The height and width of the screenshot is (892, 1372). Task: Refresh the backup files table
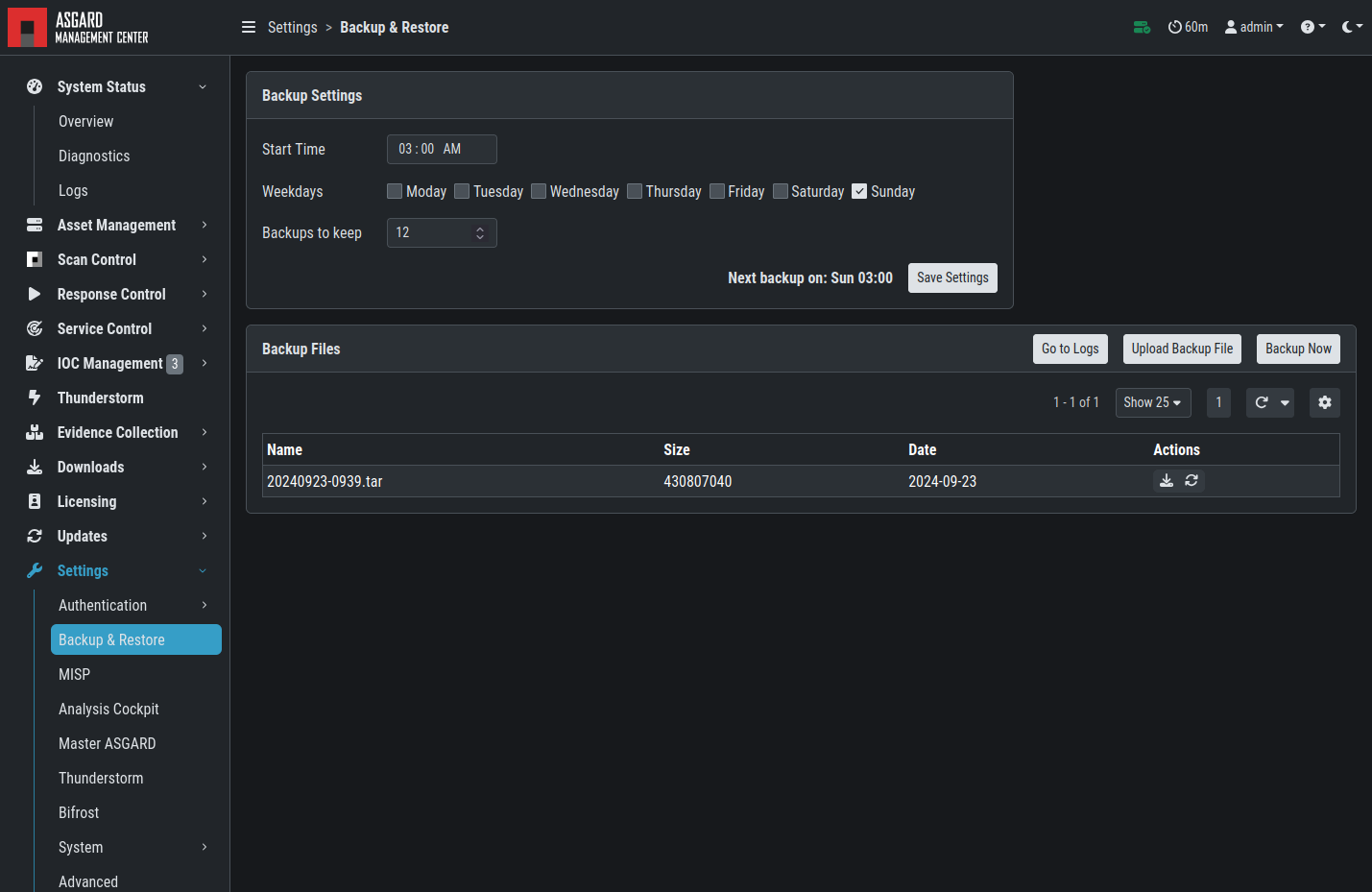click(1262, 403)
